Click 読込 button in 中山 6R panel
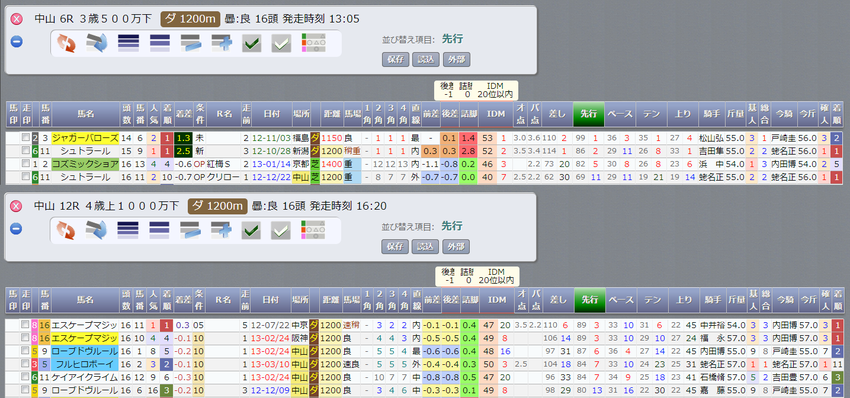The height and width of the screenshot is (398, 850). [426, 60]
